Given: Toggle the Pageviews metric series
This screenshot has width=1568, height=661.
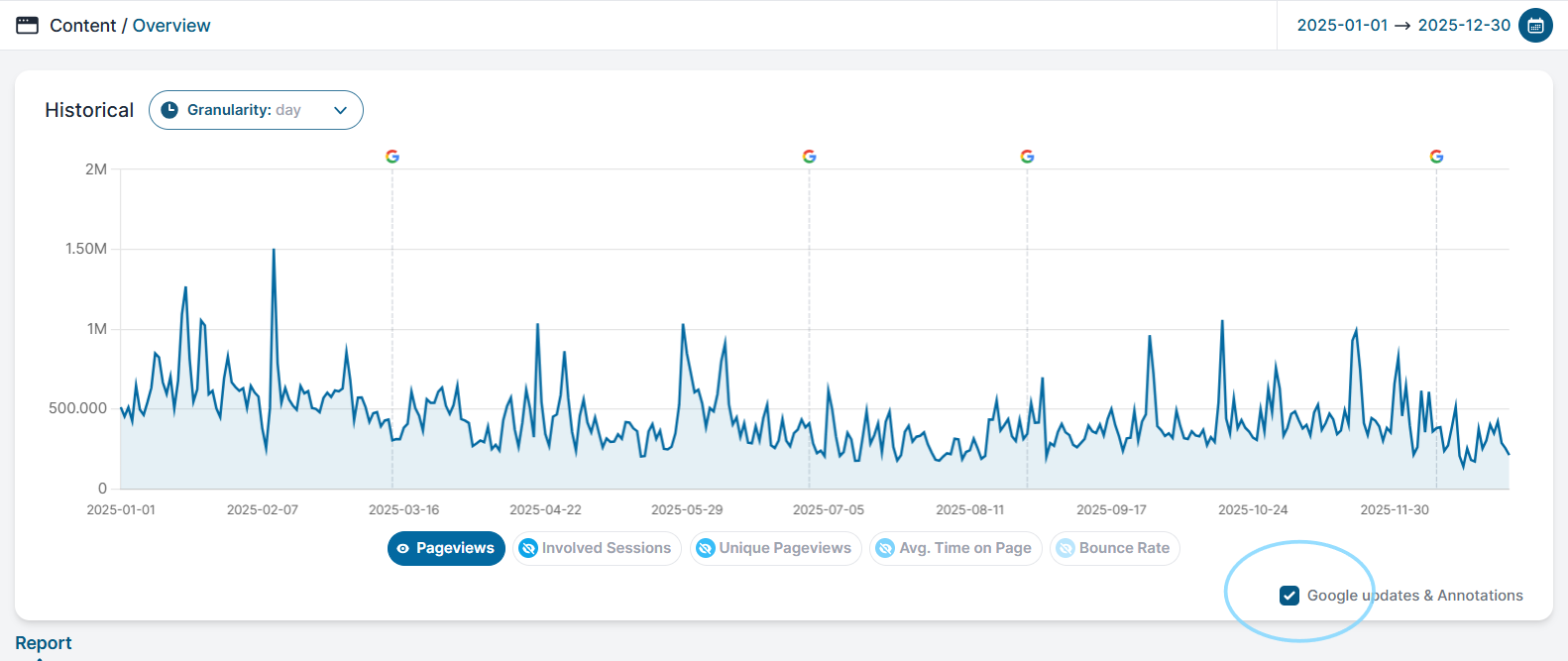Looking at the screenshot, I should pos(446,548).
